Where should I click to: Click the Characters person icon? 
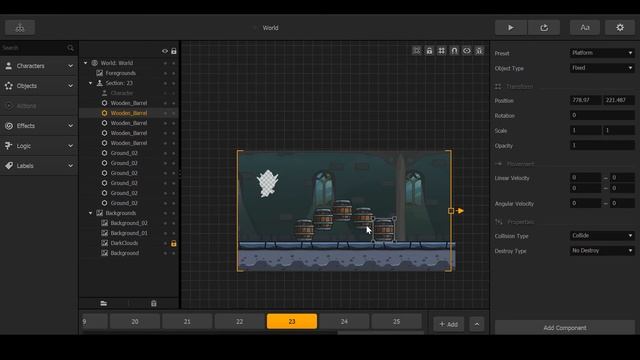pyautogui.click(x=9, y=66)
